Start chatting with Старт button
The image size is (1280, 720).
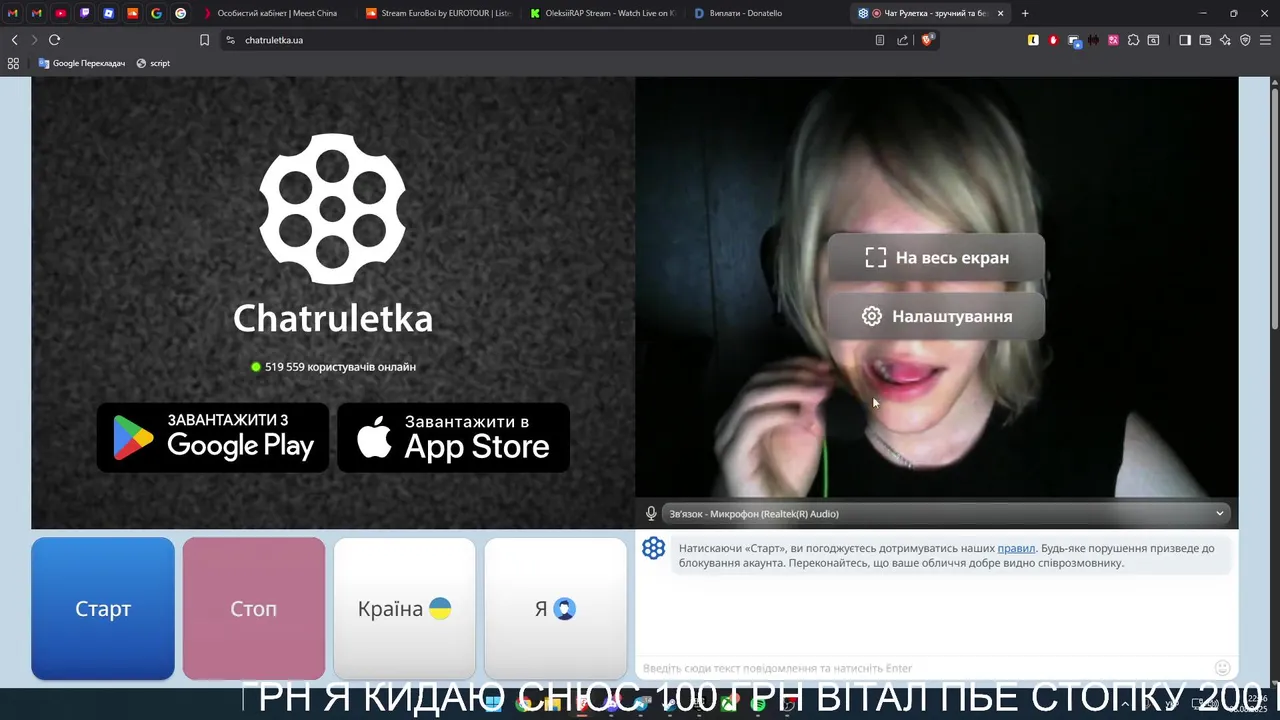103,609
